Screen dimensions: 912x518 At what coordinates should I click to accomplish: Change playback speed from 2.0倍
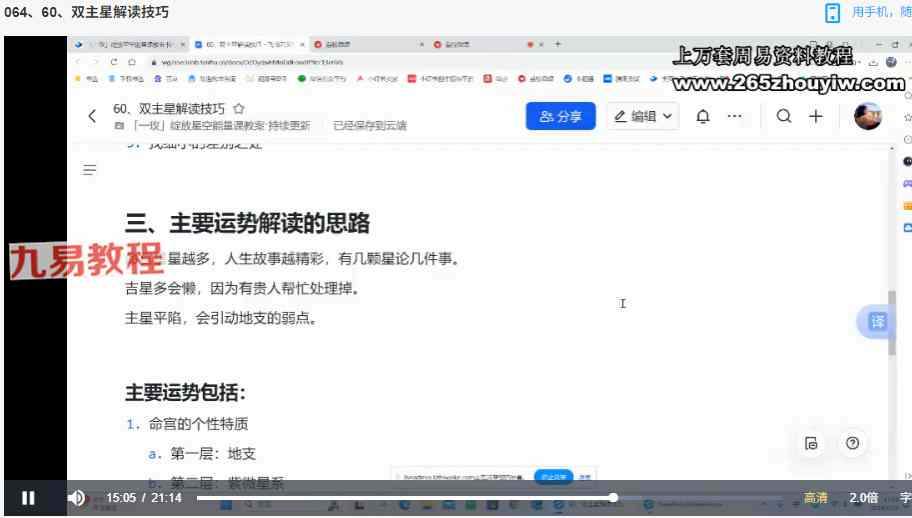coord(863,497)
